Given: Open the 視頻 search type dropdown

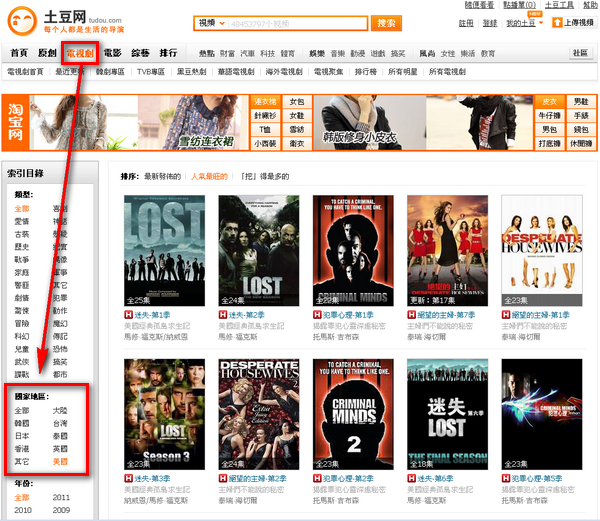Looking at the screenshot, I should tap(211, 23).
